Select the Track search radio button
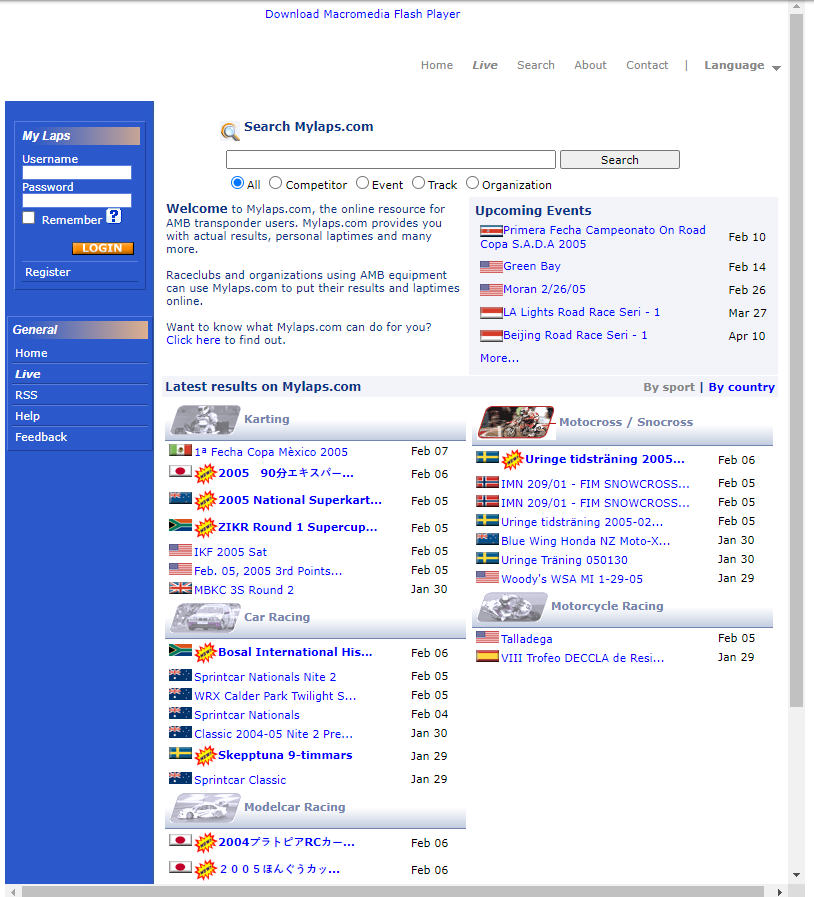Viewport: 814px width, 897px height. (x=418, y=183)
